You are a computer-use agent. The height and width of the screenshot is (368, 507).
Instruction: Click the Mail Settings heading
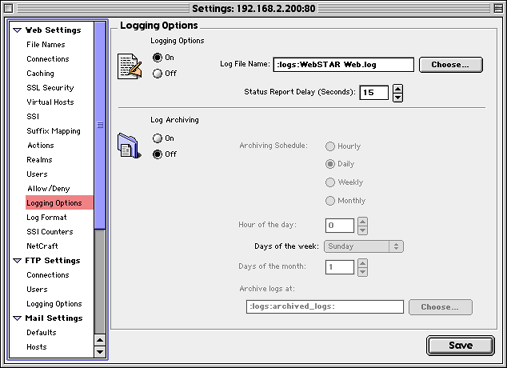(x=54, y=318)
